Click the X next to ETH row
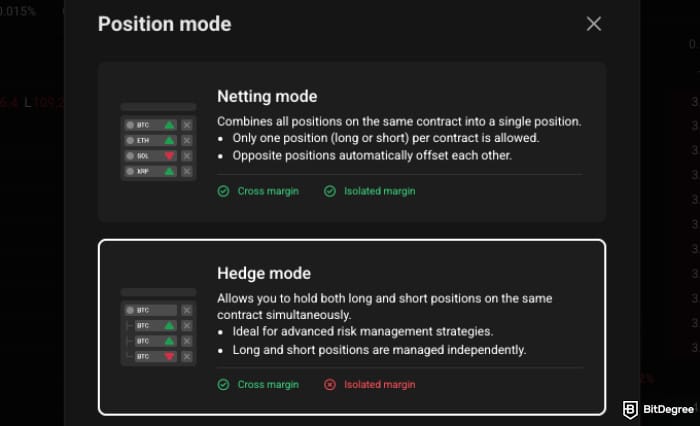The width and height of the screenshot is (700, 426). [x=187, y=140]
